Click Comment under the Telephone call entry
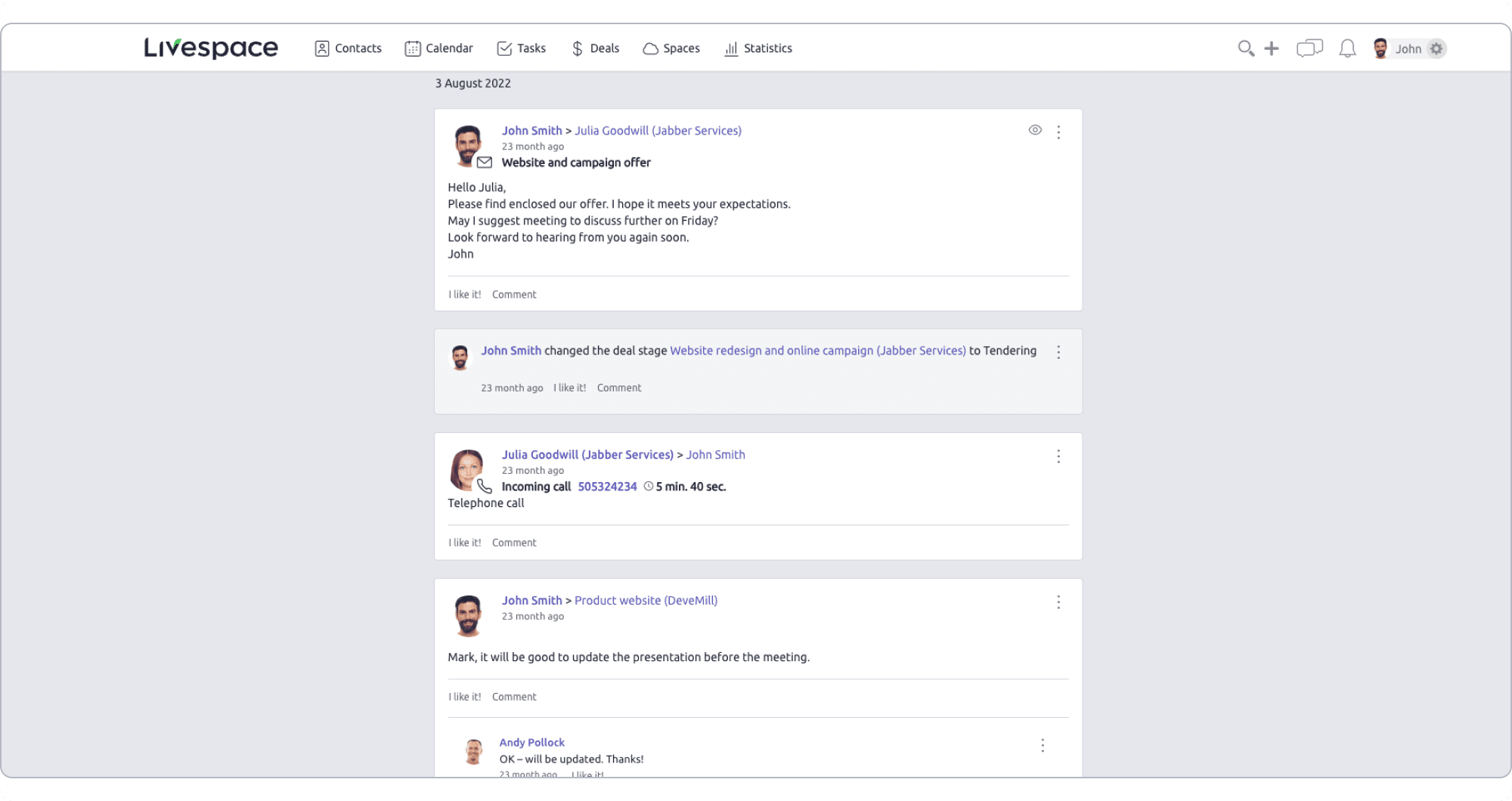Viewport: 1512px width, 801px height. click(x=514, y=543)
